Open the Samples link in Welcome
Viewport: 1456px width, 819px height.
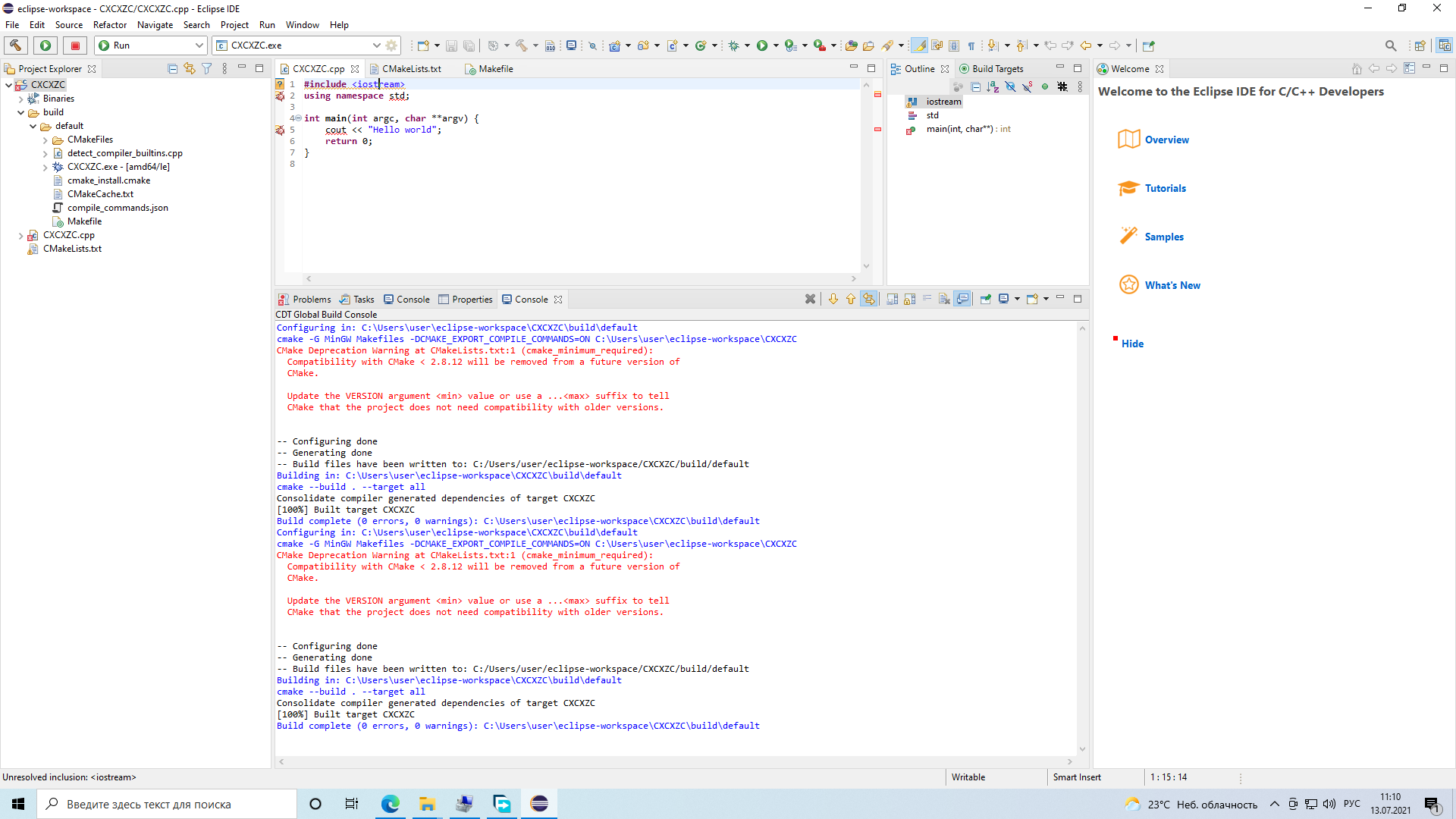pyautogui.click(x=1164, y=237)
